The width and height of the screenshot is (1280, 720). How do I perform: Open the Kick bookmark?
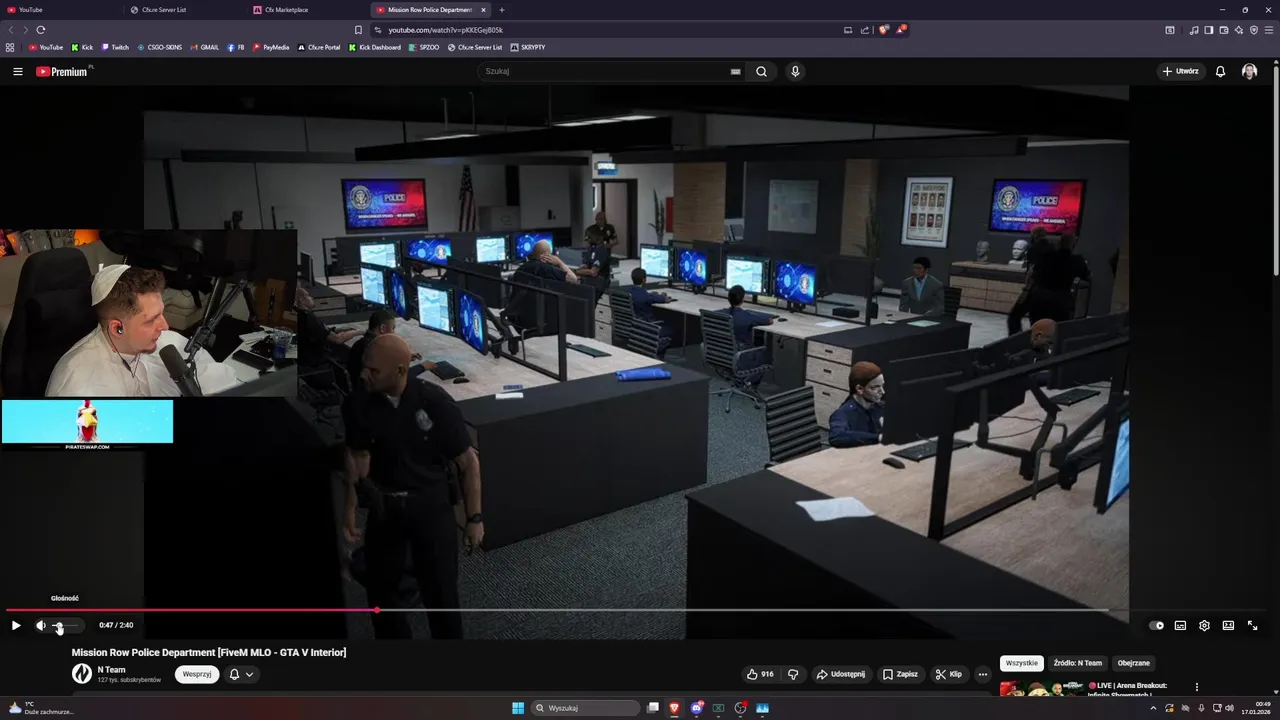(82, 47)
